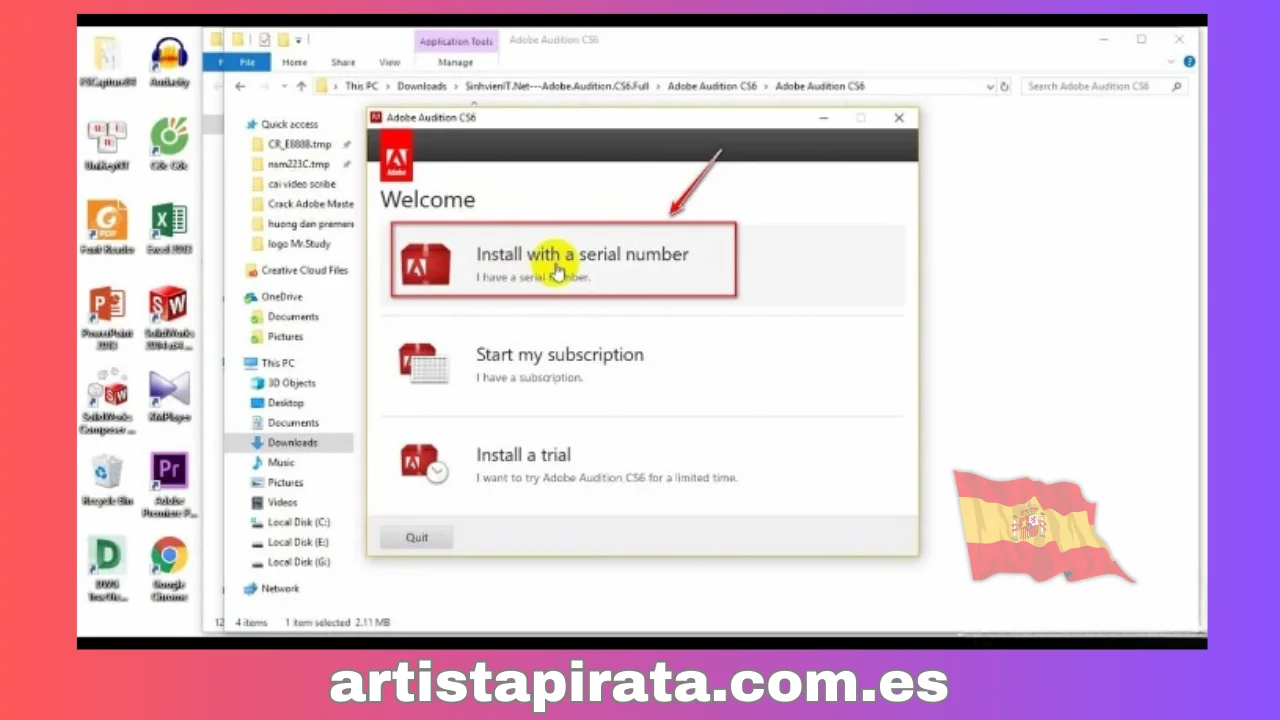The image size is (1280, 720).
Task: Click Downloads in the address breadcrumb
Action: (422, 87)
